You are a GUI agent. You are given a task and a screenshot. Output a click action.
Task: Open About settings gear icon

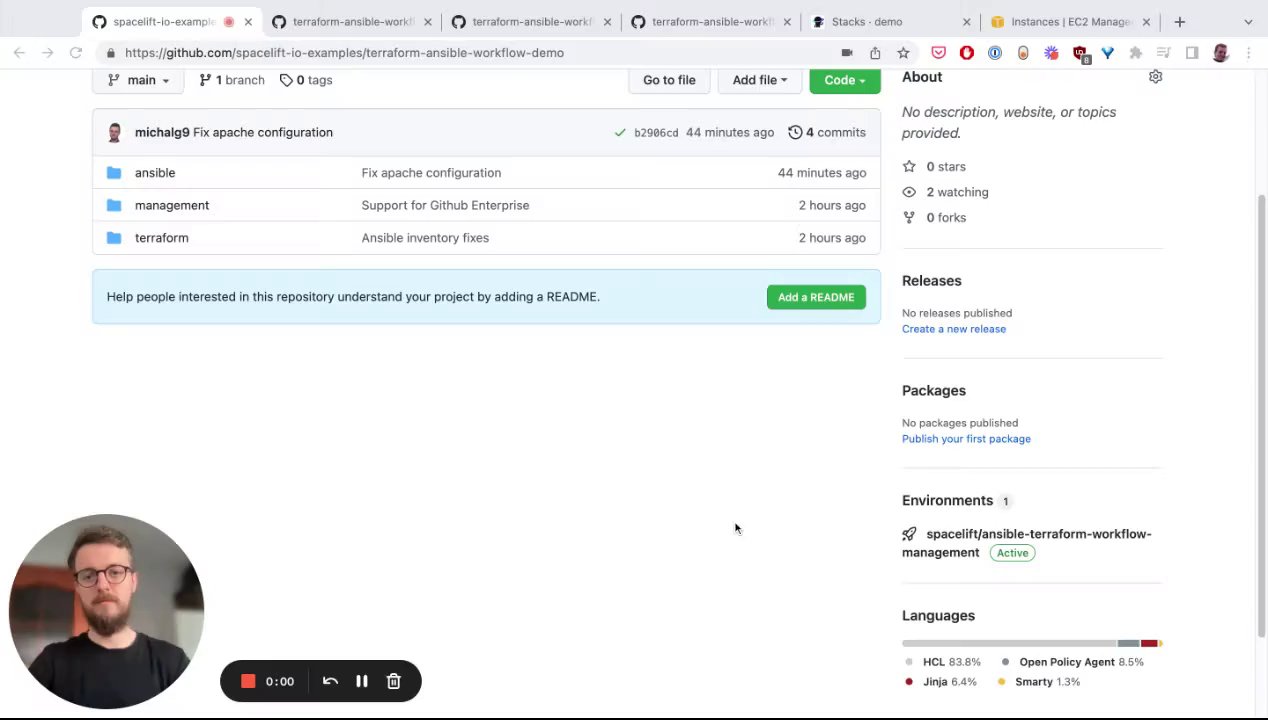pyautogui.click(x=1155, y=77)
